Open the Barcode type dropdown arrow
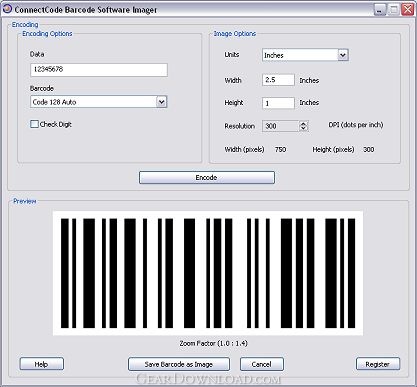The image size is (417, 387). 161,102
